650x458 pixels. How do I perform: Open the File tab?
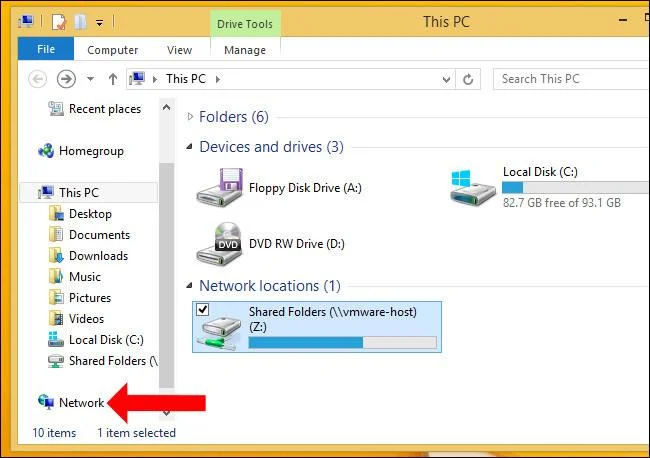coord(46,49)
